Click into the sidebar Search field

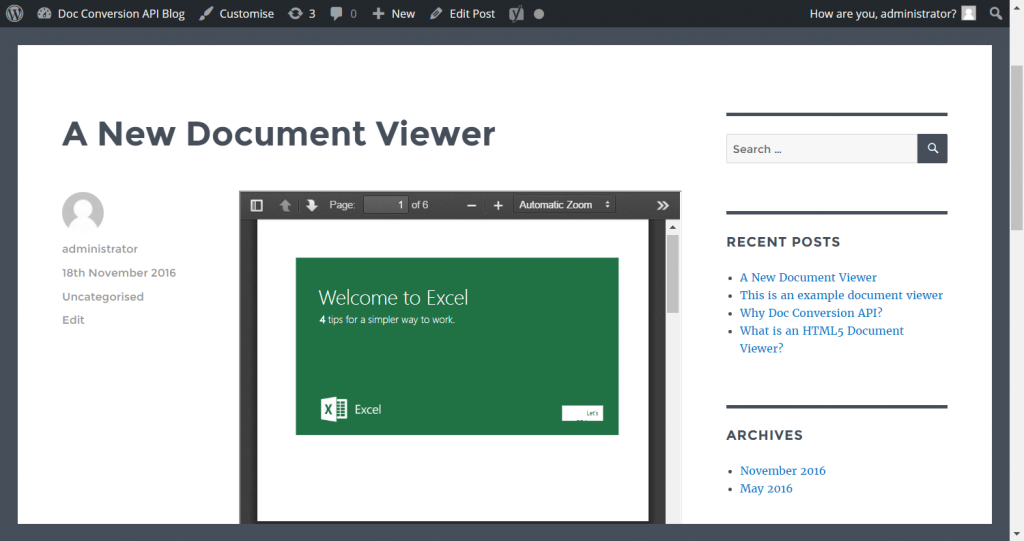tap(822, 149)
